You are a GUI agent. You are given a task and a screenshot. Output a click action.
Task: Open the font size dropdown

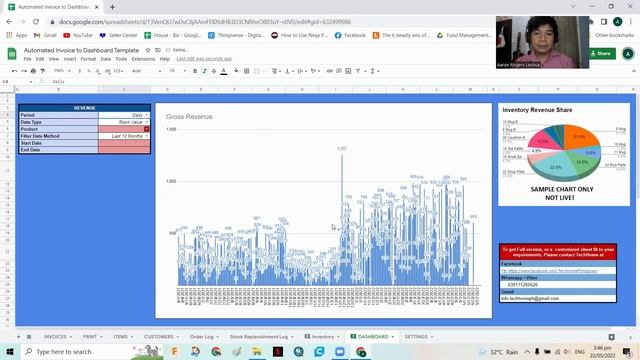pyautogui.click(x=178, y=71)
